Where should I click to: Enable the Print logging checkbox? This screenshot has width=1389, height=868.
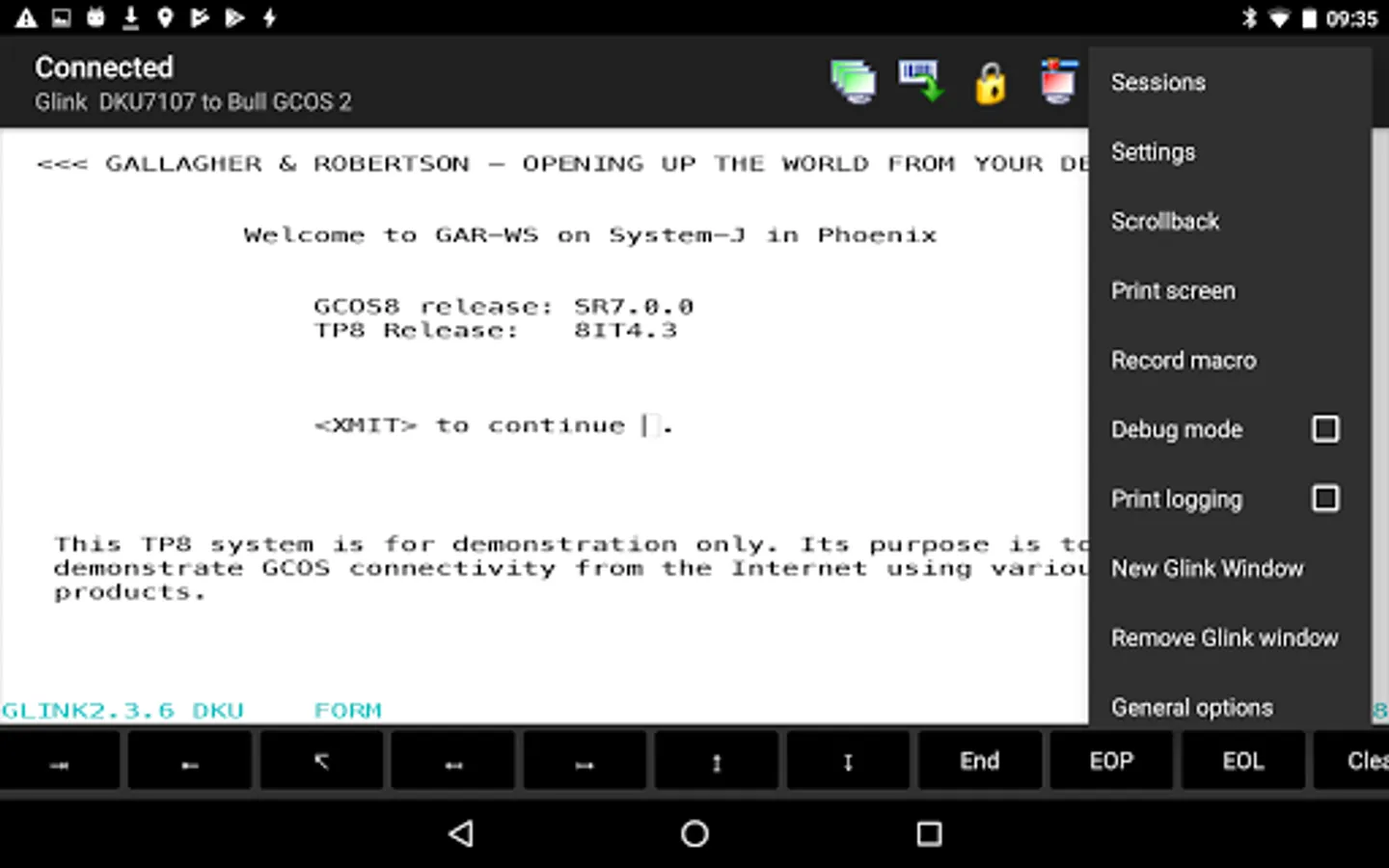pyautogui.click(x=1325, y=499)
